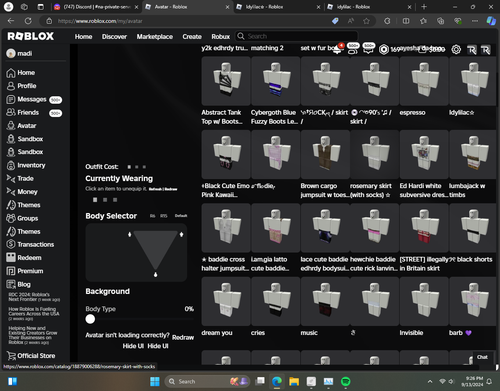500x391 pixels.
Task: Open the Windows Start menu
Action: click(155, 381)
